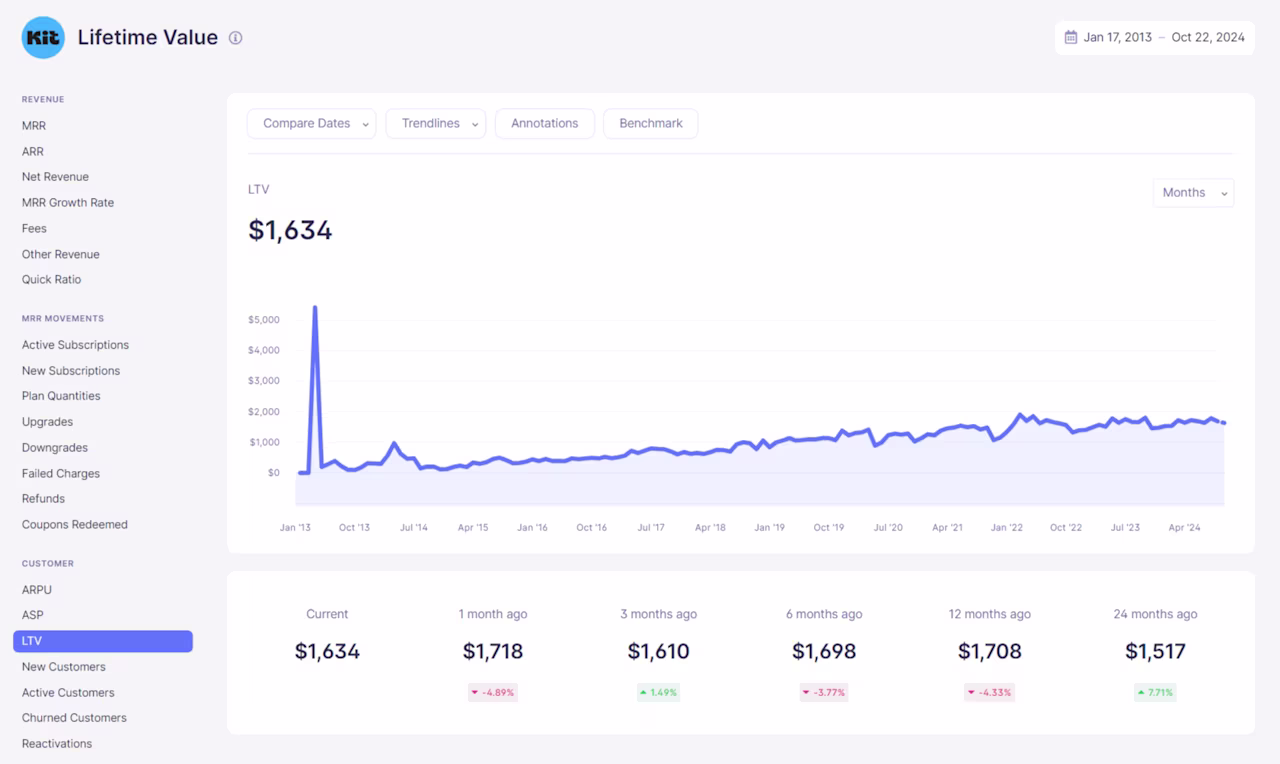Open the Failed Charges report
1280x764 pixels.
[61, 474]
